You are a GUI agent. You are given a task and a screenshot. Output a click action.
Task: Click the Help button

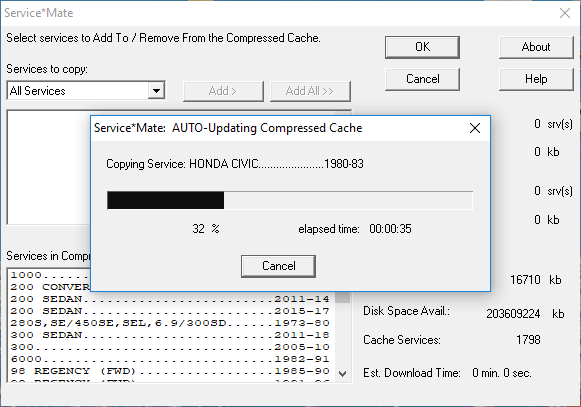(536, 79)
